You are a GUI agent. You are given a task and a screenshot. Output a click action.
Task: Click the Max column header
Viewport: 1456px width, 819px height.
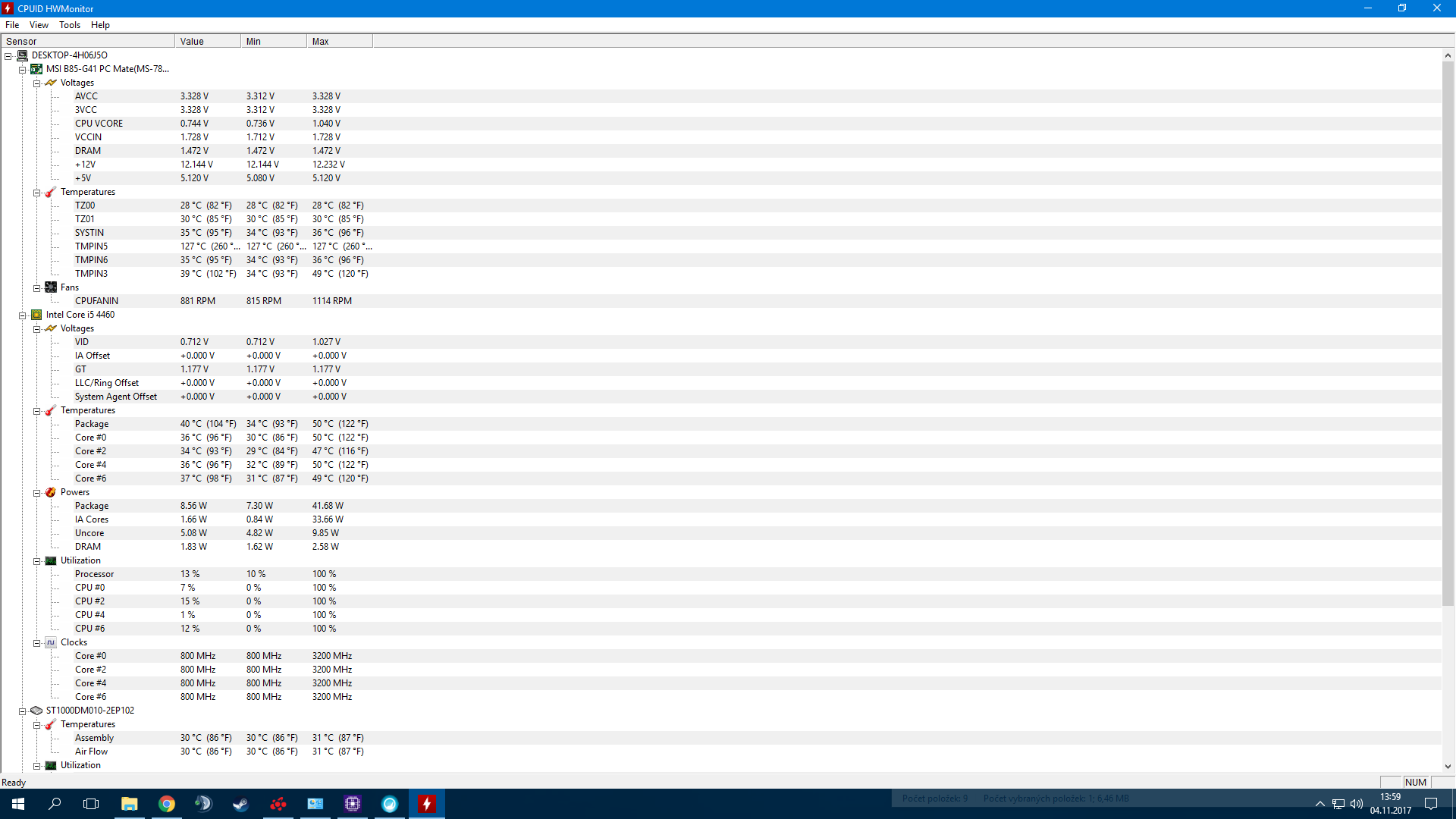pyautogui.click(x=339, y=41)
